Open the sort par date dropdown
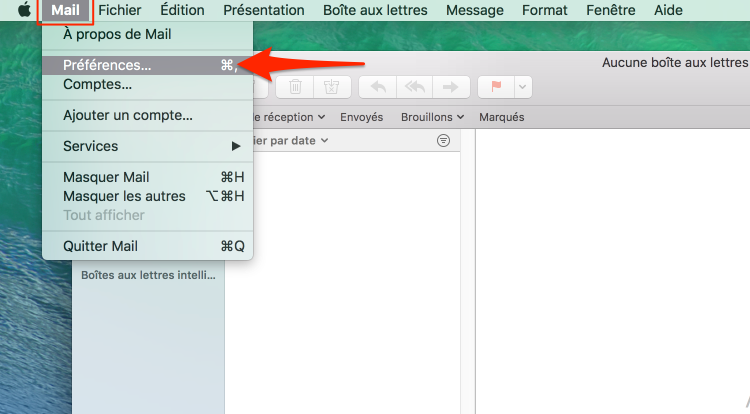 (x=290, y=141)
